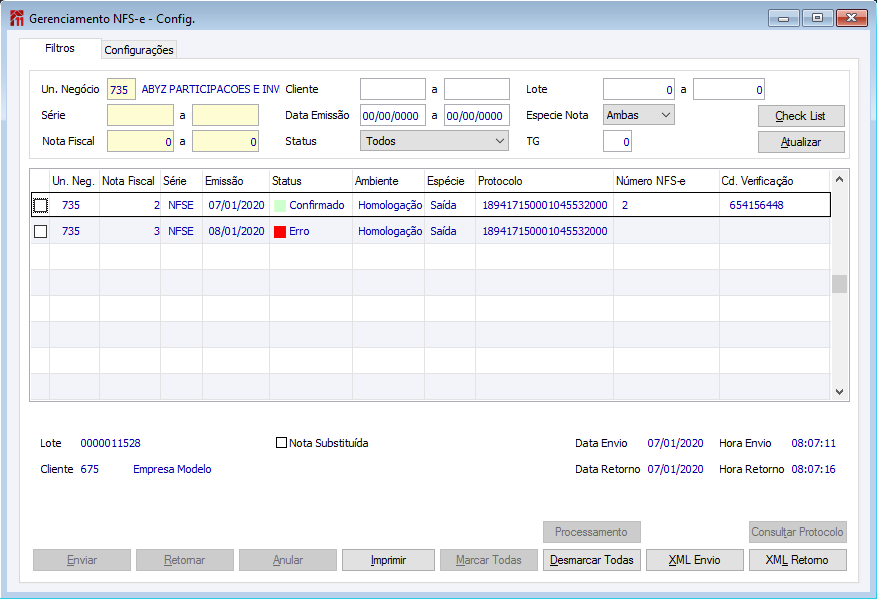Tick the checkbox for nota fiscal 3 row
This screenshot has width=877, height=599.
tap(40, 231)
